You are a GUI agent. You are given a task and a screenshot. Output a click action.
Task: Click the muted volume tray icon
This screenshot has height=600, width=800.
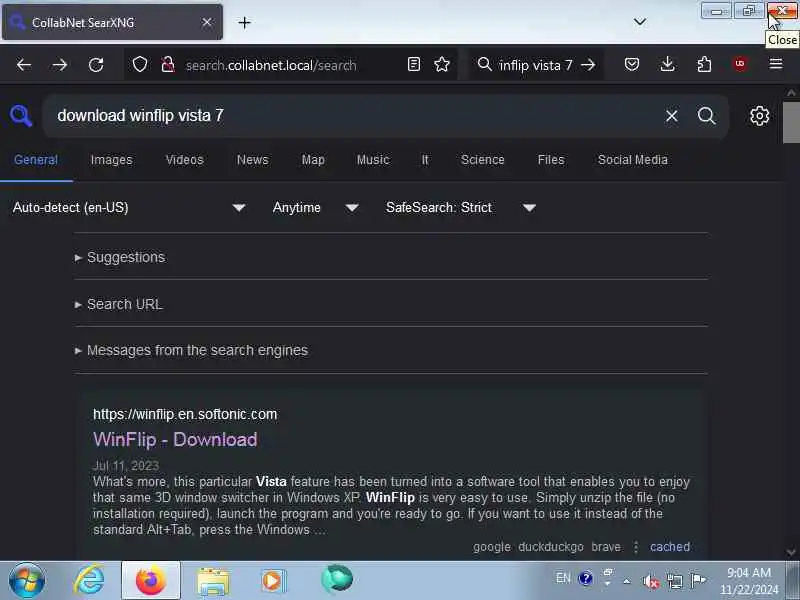click(651, 581)
